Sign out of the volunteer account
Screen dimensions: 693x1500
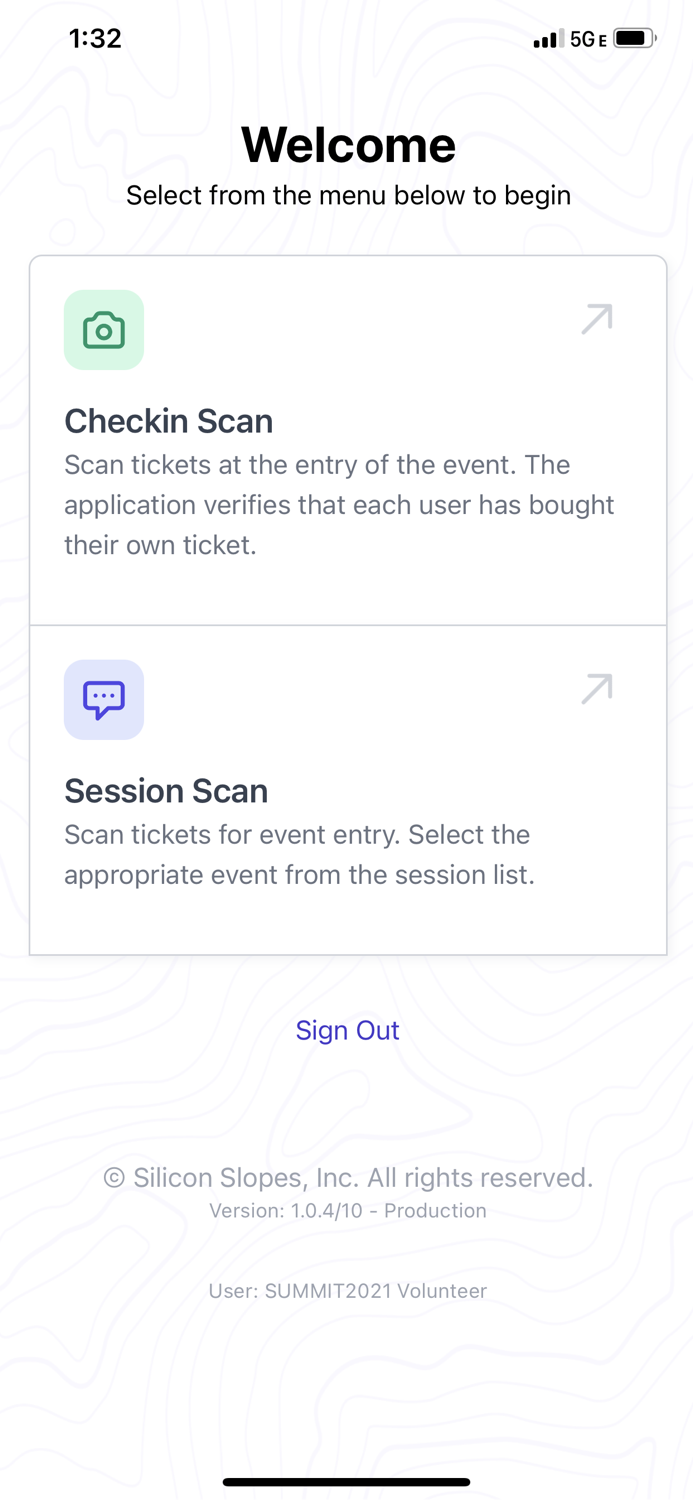pos(347,1030)
